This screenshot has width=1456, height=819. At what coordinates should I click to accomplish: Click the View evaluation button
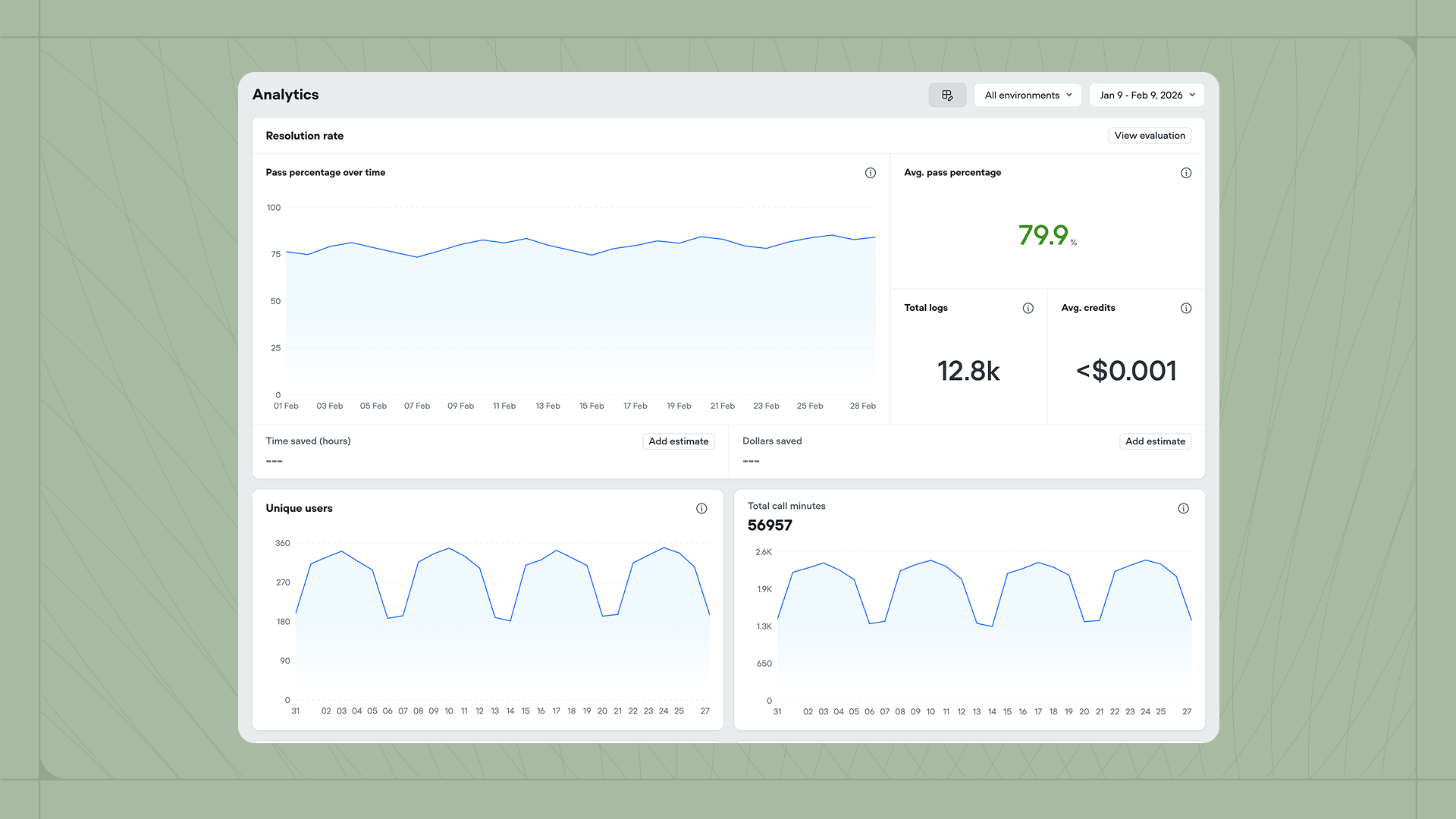point(1149,135)
